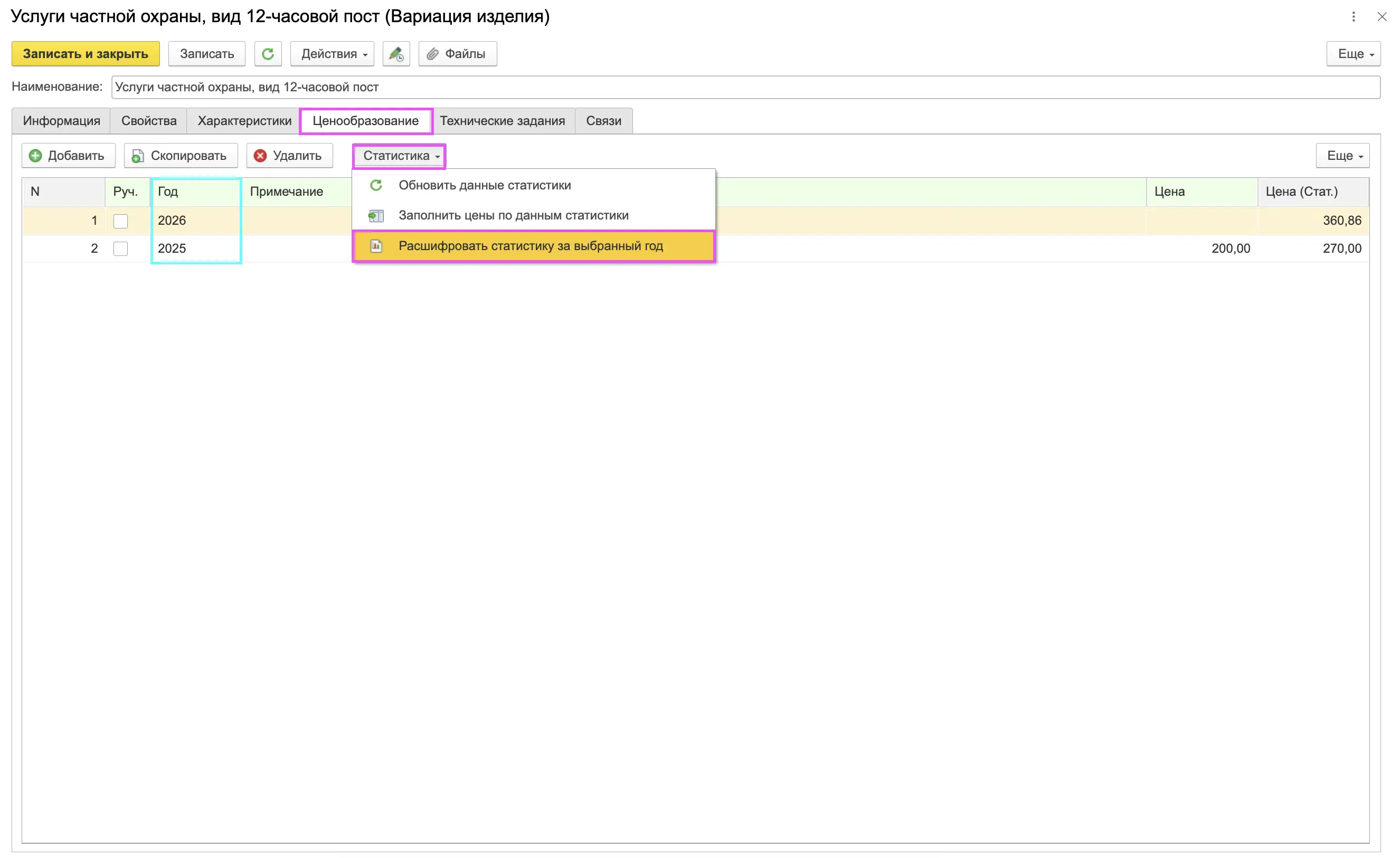This screenshot has width=1400, height=858.
Task: Switch to the Свойства tab
Action: 149,121
